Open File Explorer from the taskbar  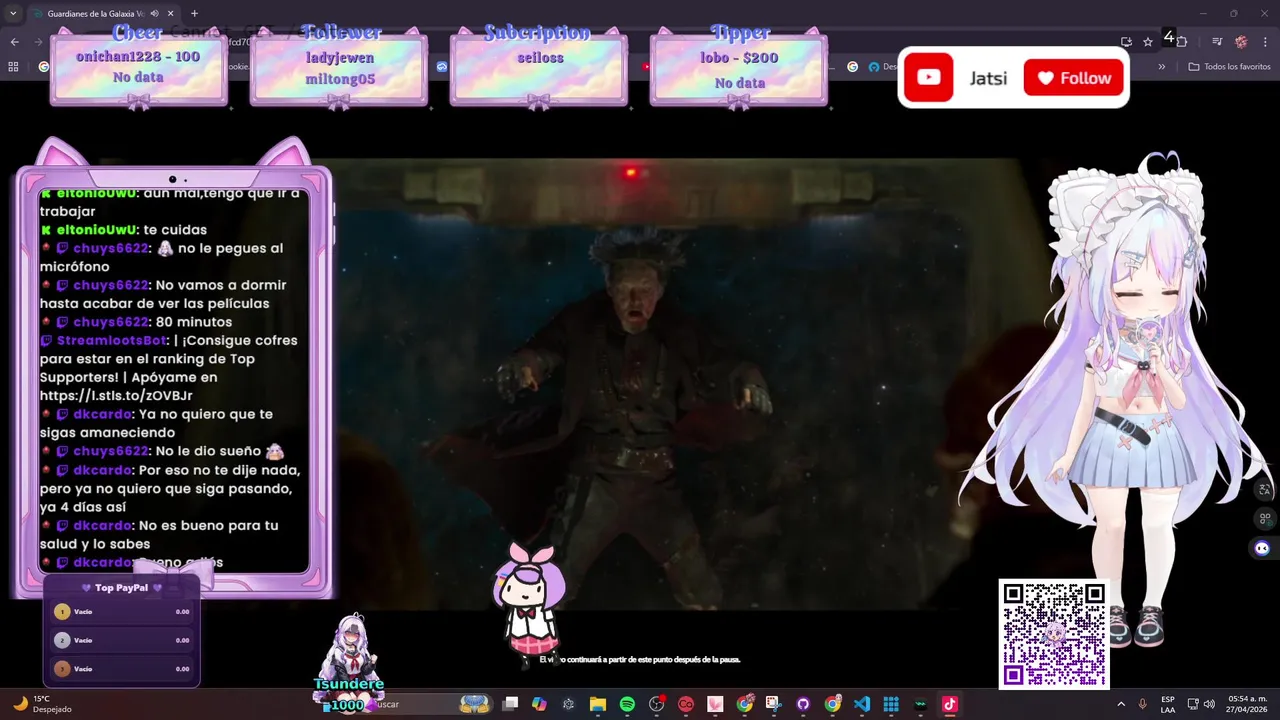(x=598, y=704)
